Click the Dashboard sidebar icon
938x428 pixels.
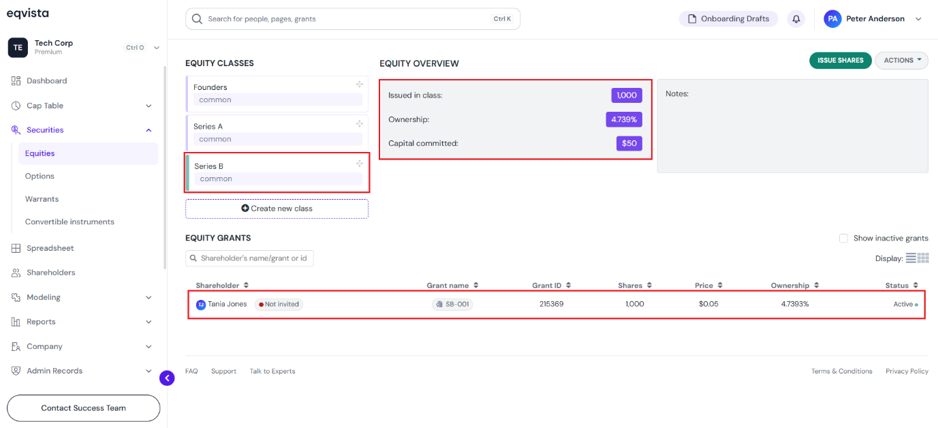16,81
